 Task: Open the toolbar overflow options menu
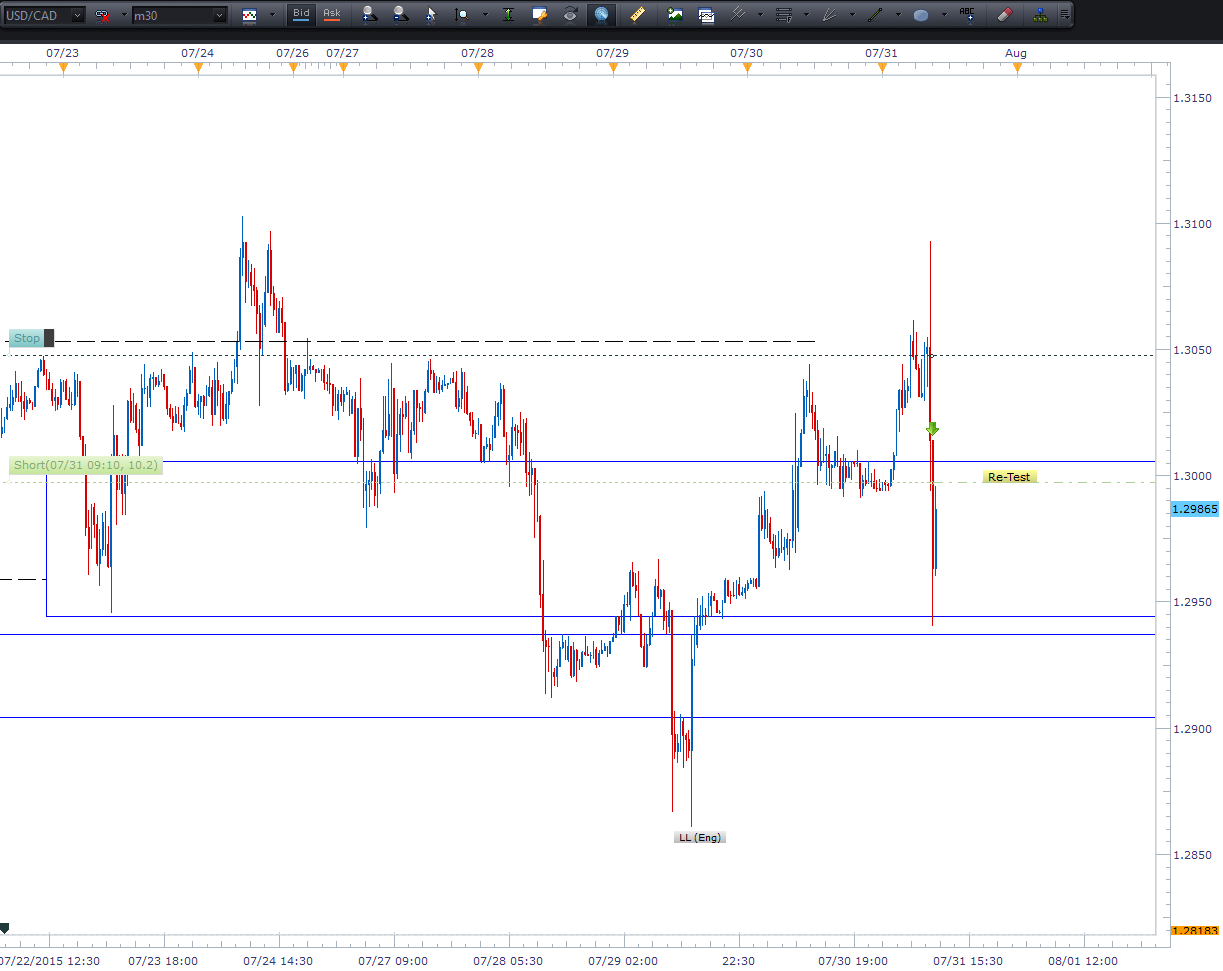(1064, 15)
